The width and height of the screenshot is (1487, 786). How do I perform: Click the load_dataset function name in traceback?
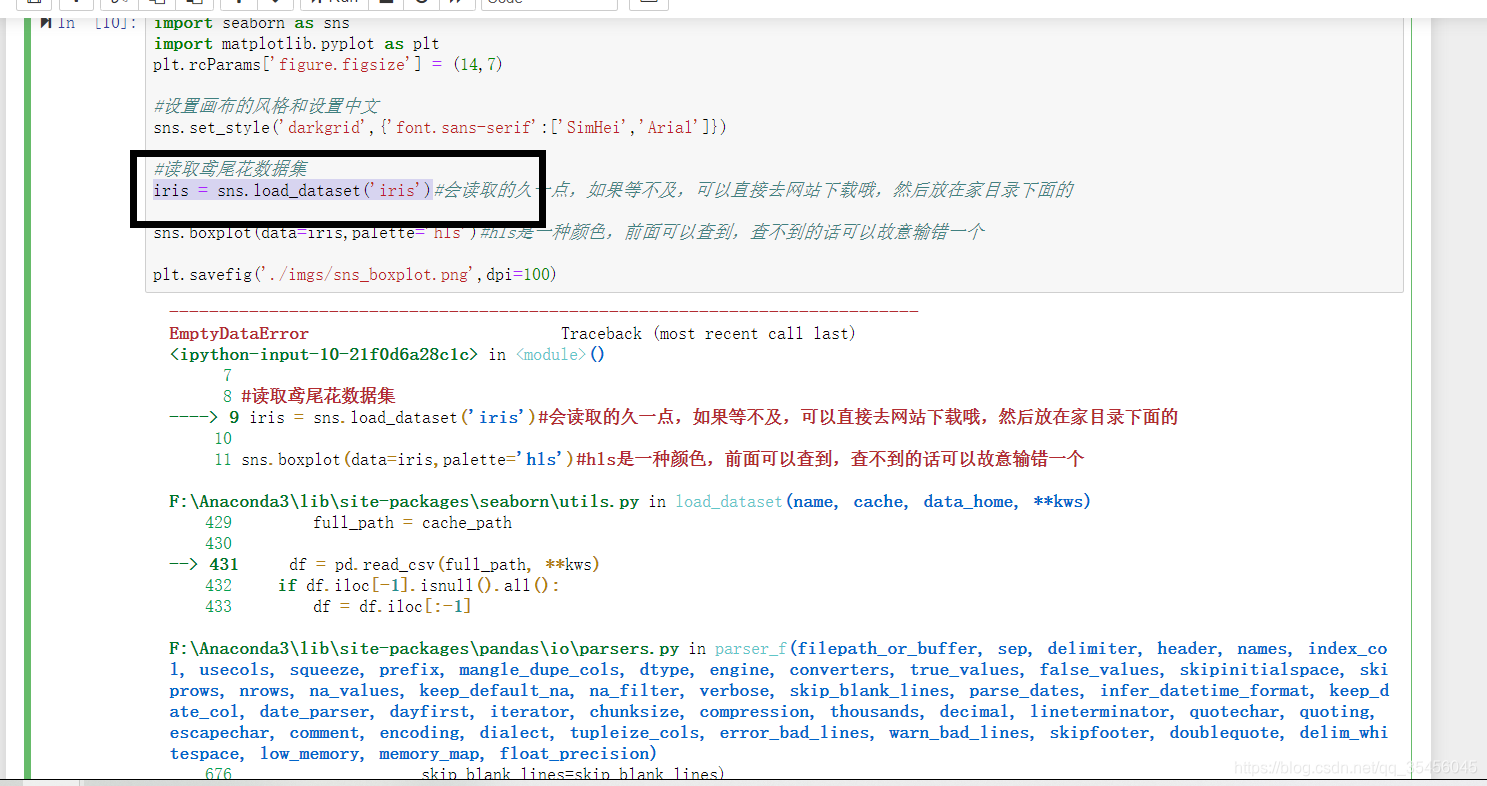pos(729,501)
